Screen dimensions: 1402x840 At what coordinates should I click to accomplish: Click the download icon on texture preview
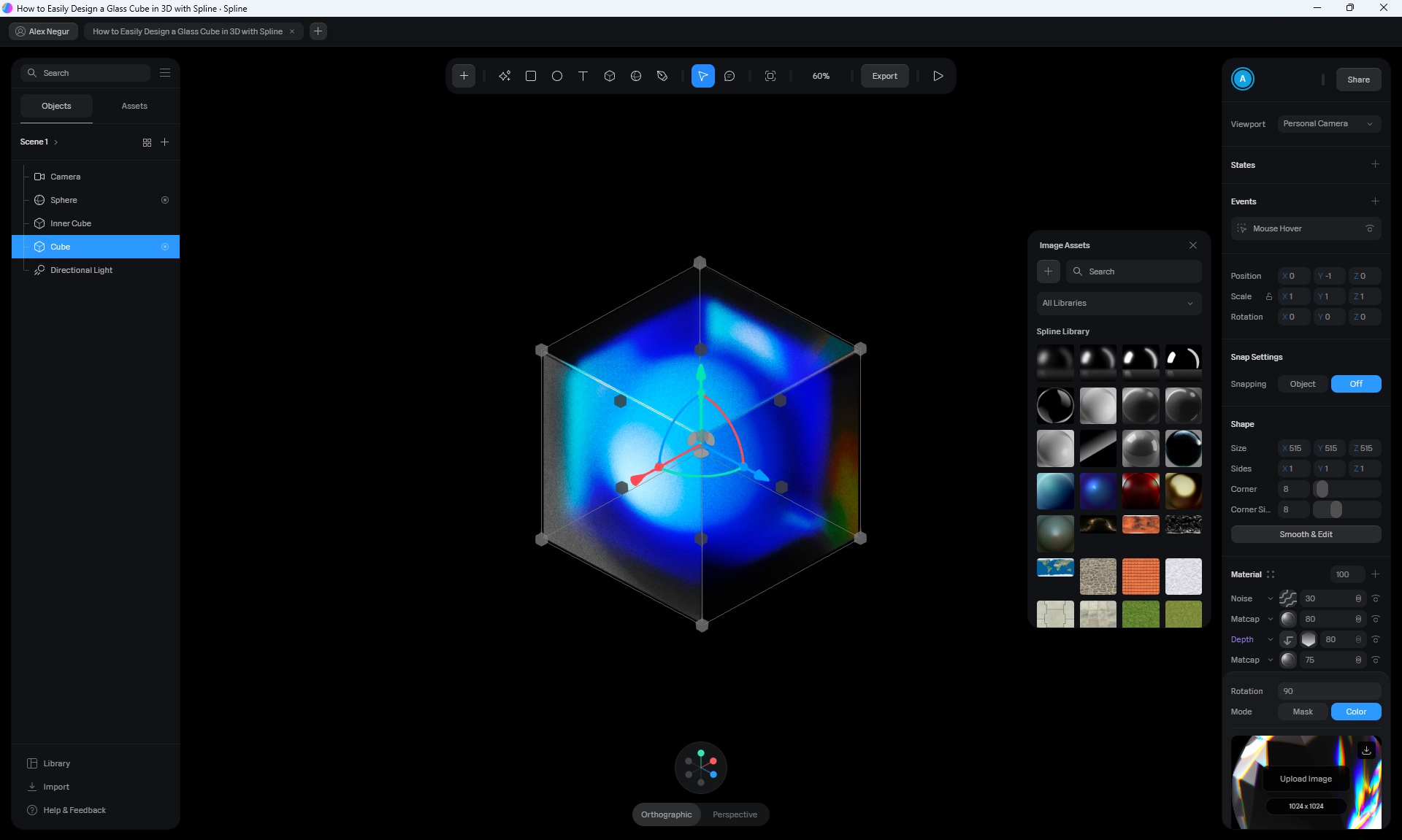coord(1366,750)
